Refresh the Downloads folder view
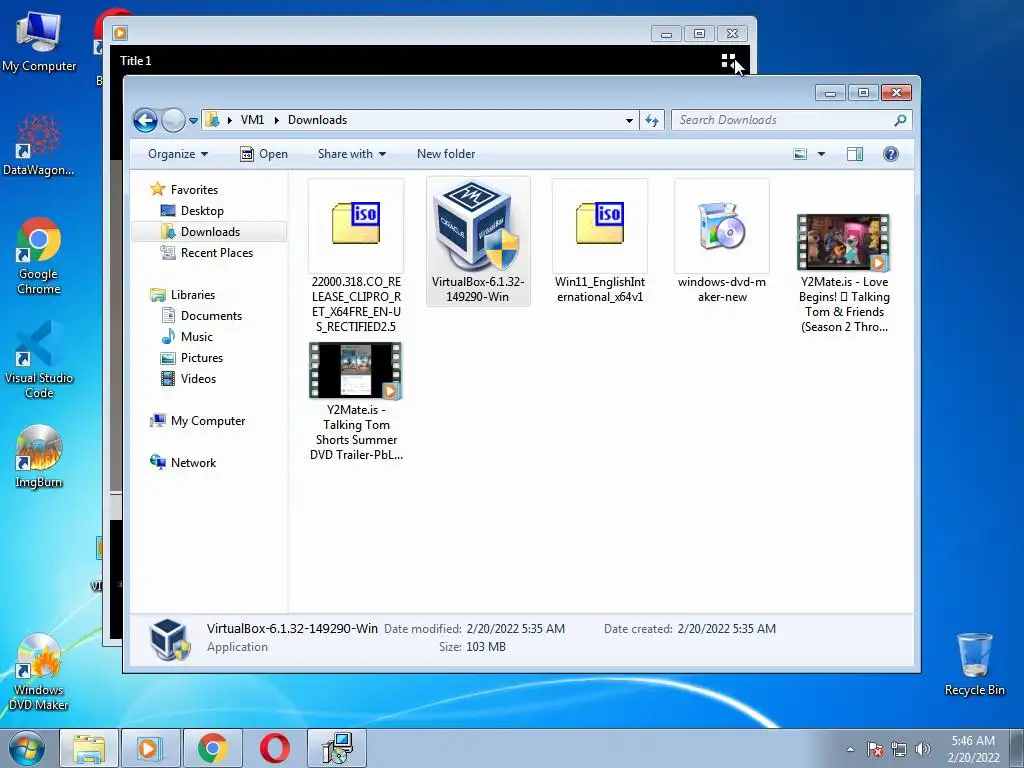The width and height of the screenshot is (1024, 768). pyautogui.click(x=652, y=120)
